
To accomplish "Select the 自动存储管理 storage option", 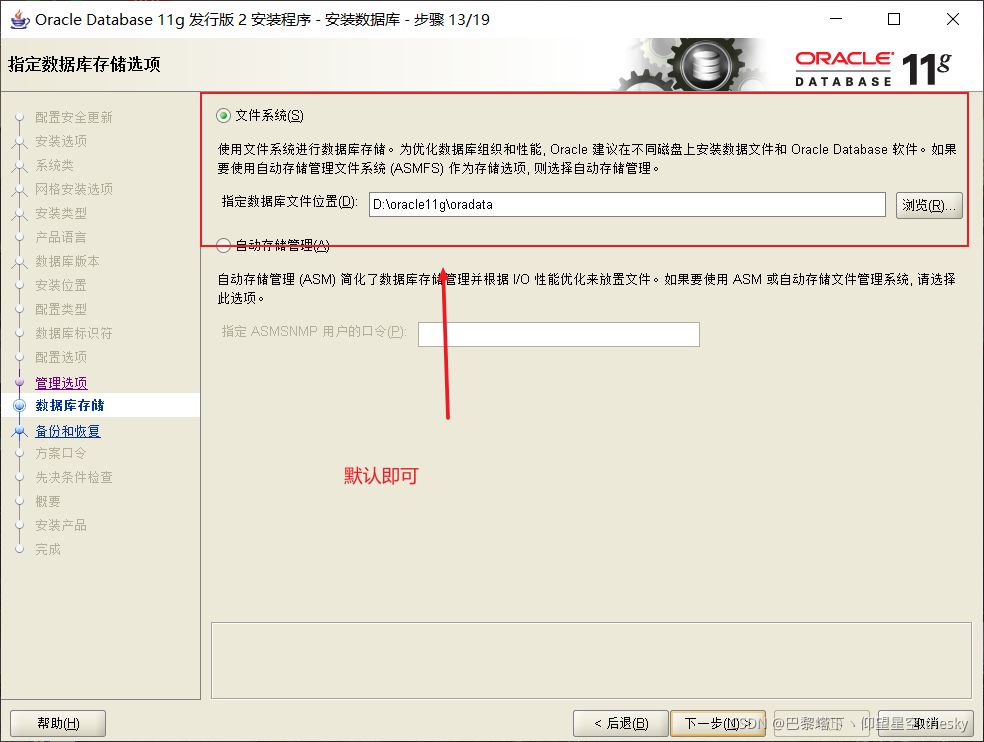I will pyautogui.click(x=222, y=245).
